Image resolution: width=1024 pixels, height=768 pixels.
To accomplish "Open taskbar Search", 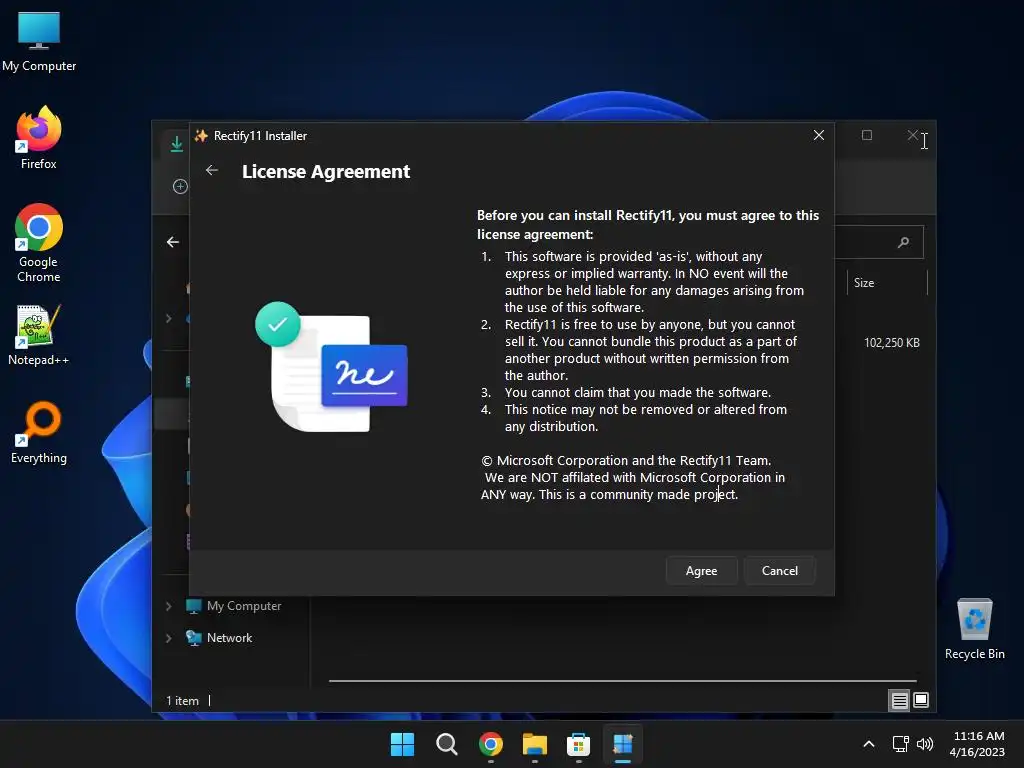I will coord(447,744).
